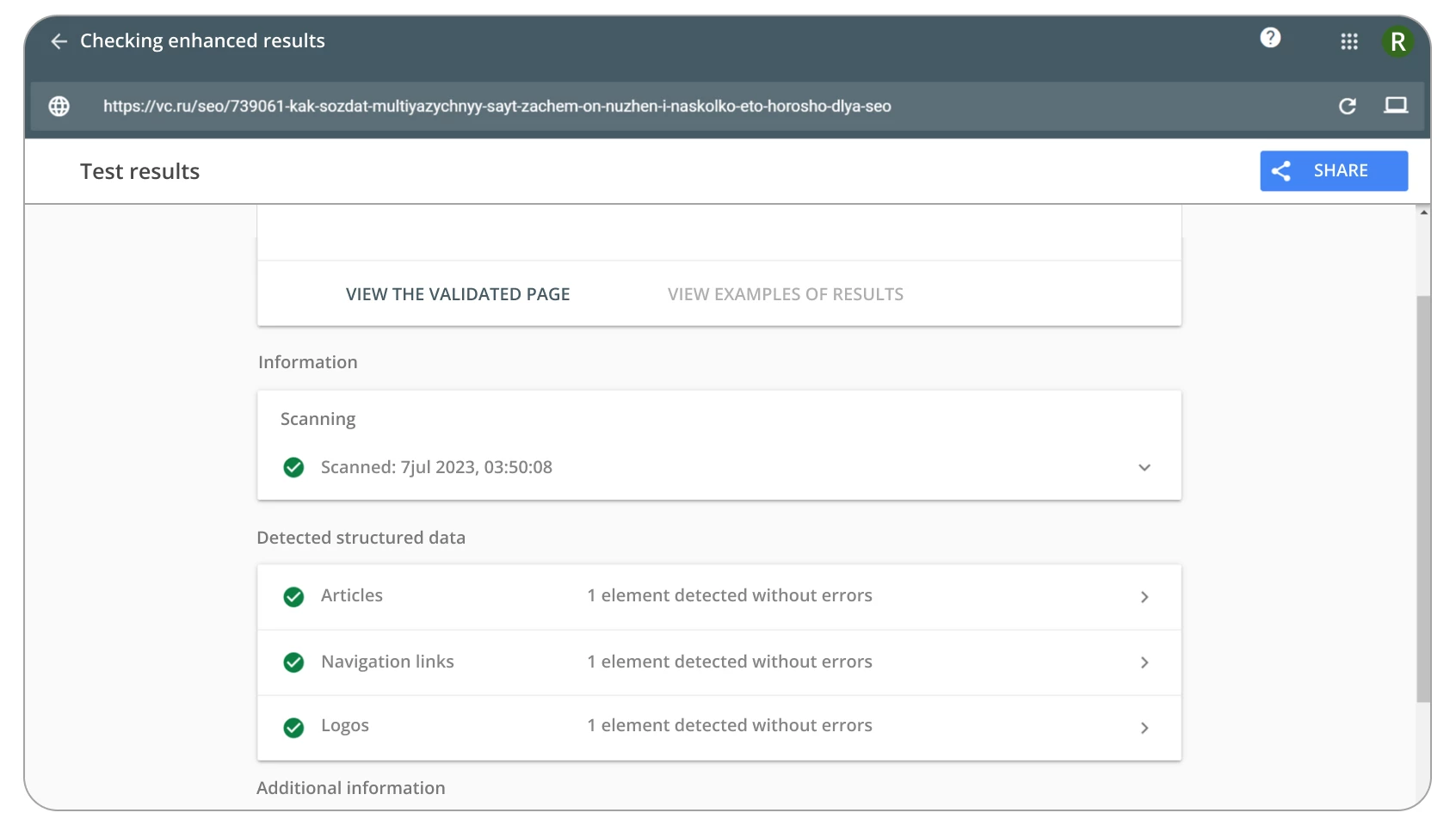Click the globe icon beside the URL
Screen dimensions: 1456x825
point(59,106)
